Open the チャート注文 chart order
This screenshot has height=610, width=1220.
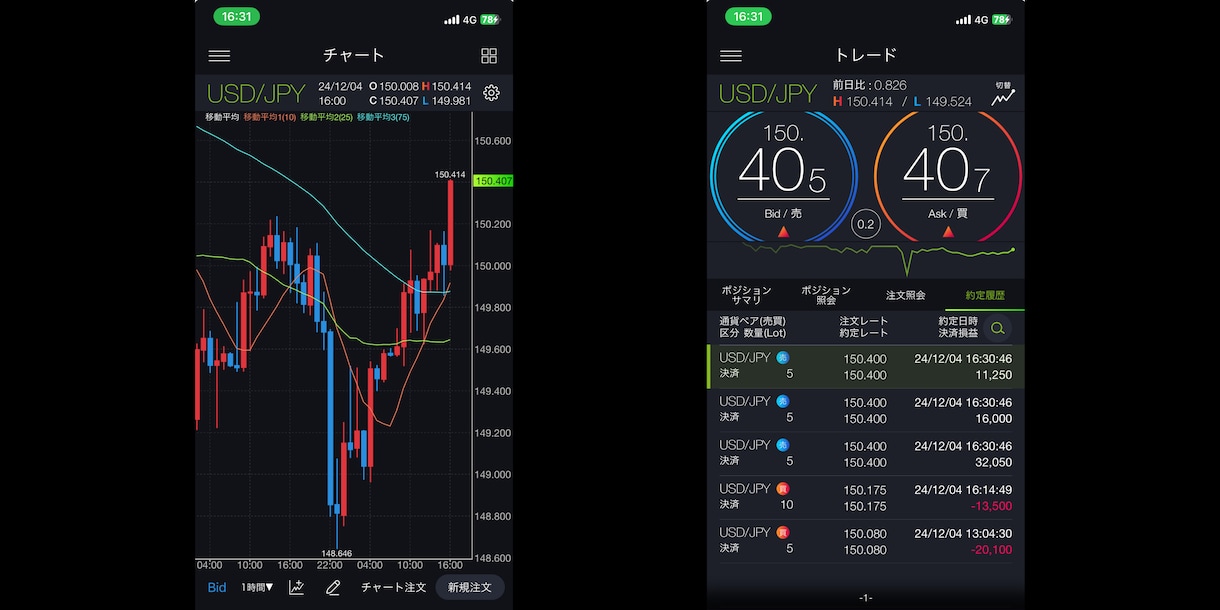[x=393, y=587]
